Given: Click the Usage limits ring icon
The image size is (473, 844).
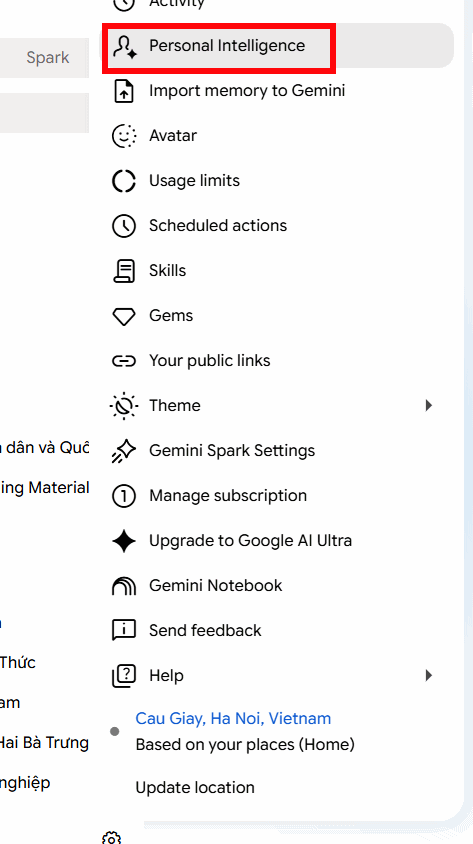Looking at the screenshot, I should 124,181.
